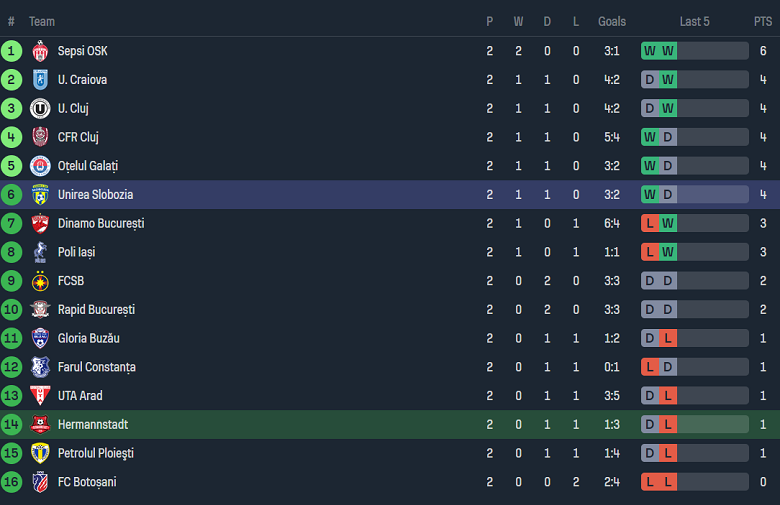This screenshot has height=505, width=780.
Task: Select the Farul Constanța team name
Action: 96,367
